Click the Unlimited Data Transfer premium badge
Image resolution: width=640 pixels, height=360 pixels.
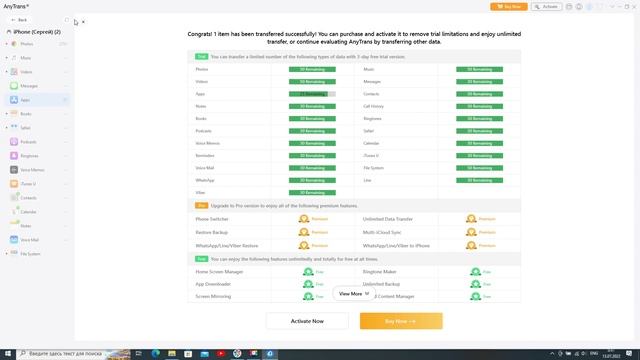coord(471,219)
